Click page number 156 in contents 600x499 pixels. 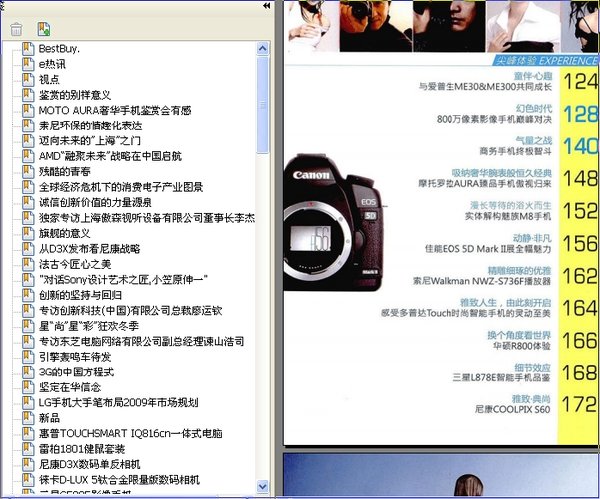[x=580, y=243]
